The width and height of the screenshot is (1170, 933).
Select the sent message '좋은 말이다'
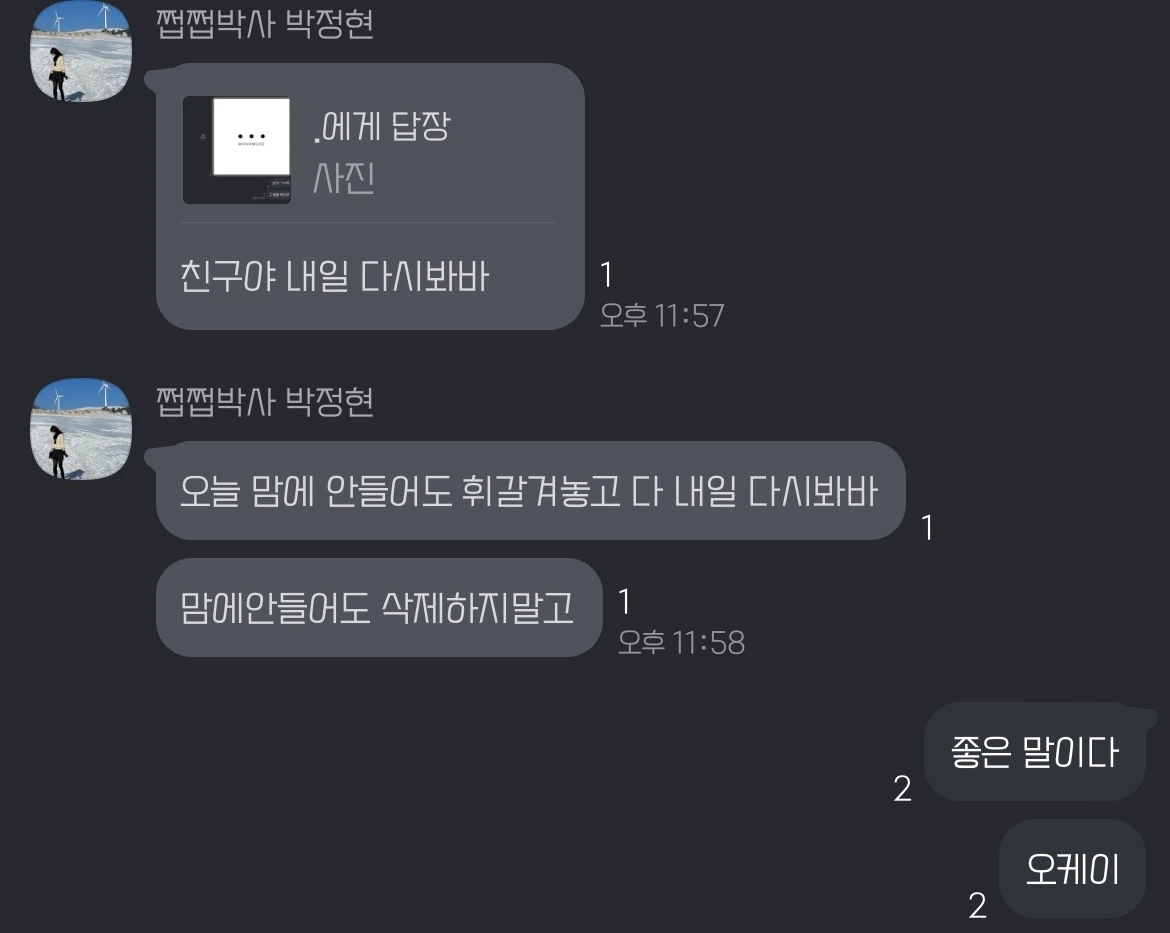point(1034,752)
